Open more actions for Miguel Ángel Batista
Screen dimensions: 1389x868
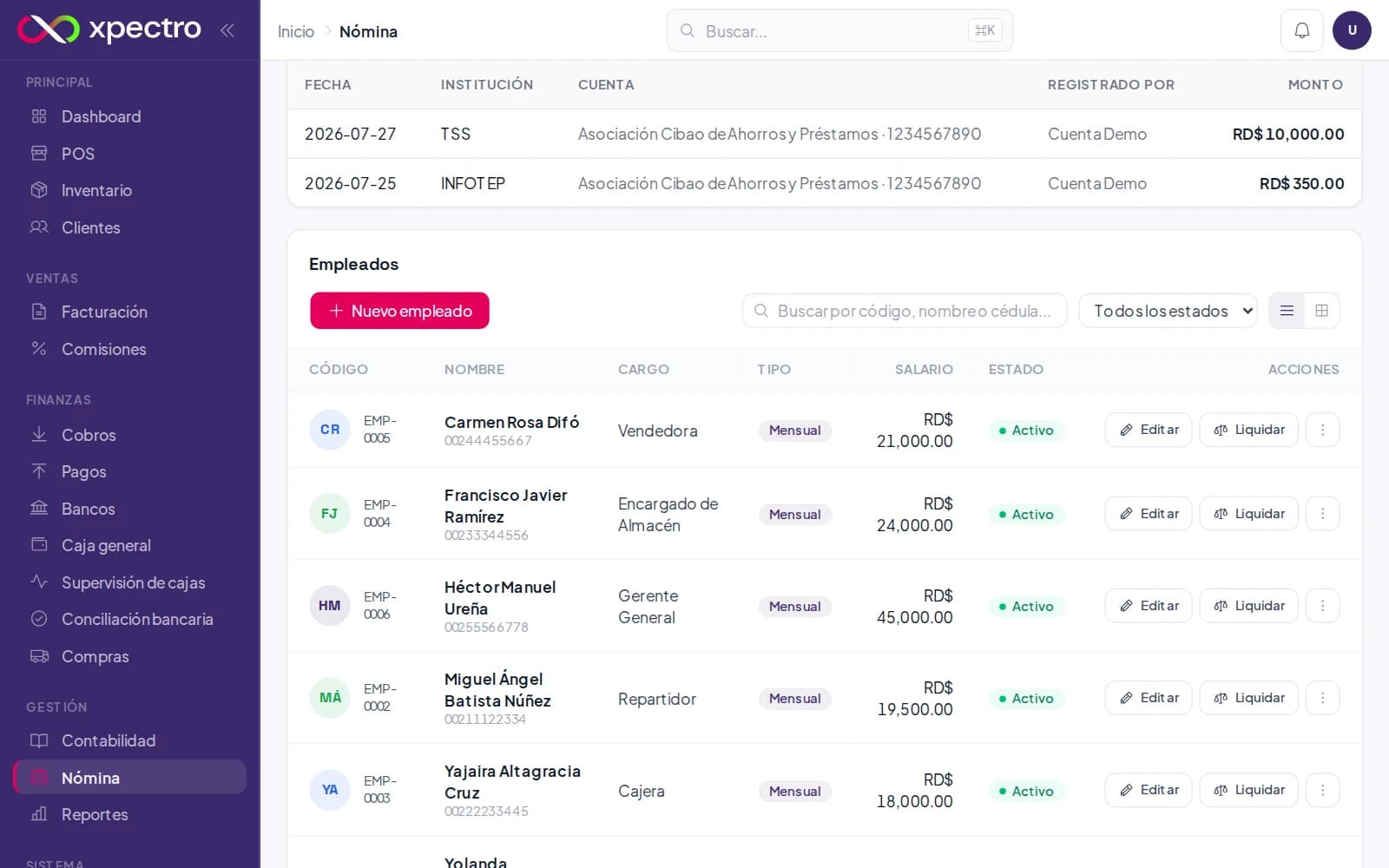1322,698
